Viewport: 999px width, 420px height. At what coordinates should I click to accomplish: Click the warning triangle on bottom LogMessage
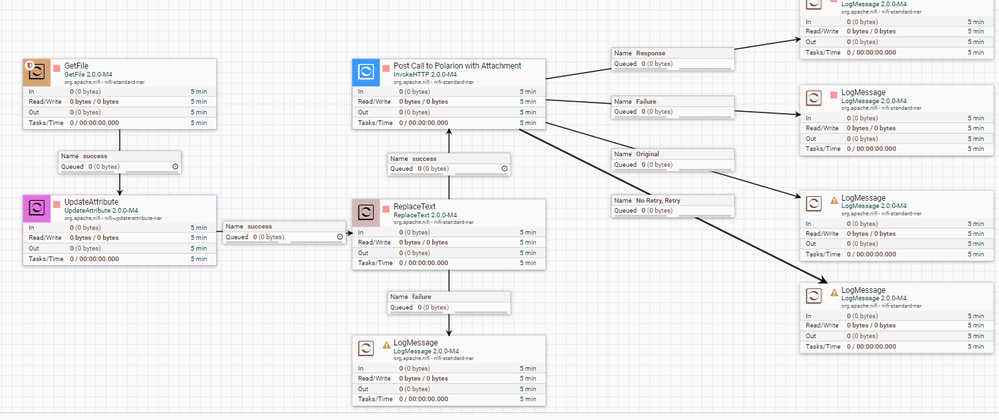point(387,345)
